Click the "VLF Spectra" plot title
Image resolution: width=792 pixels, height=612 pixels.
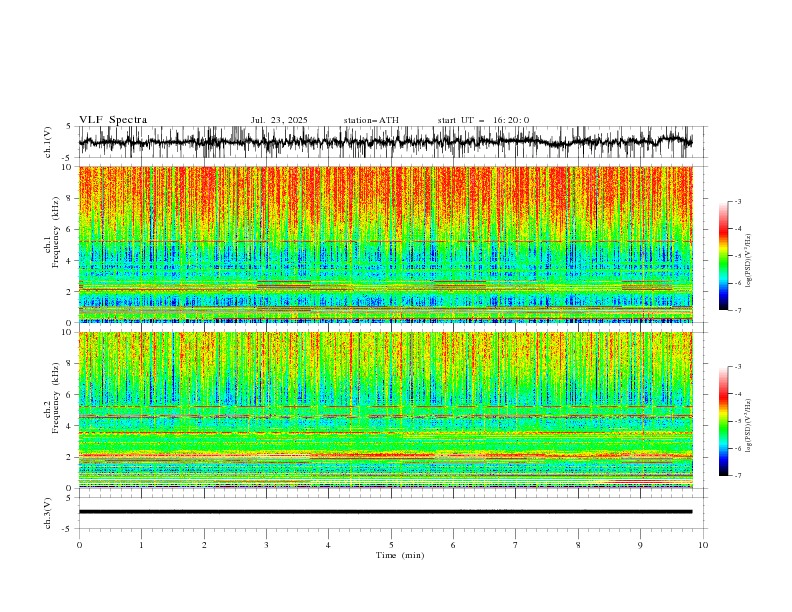[113, 120]
